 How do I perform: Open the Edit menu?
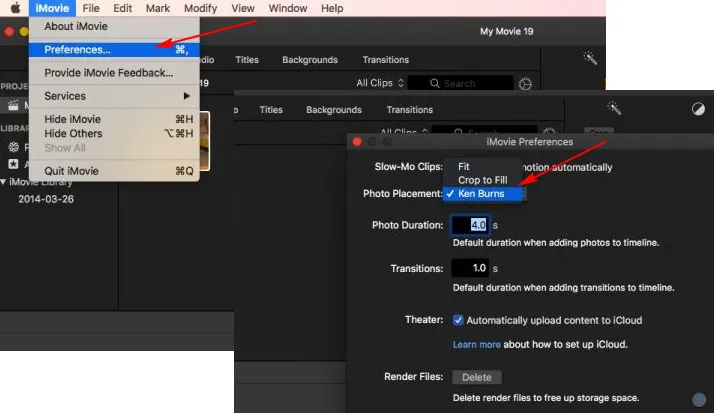123,8
